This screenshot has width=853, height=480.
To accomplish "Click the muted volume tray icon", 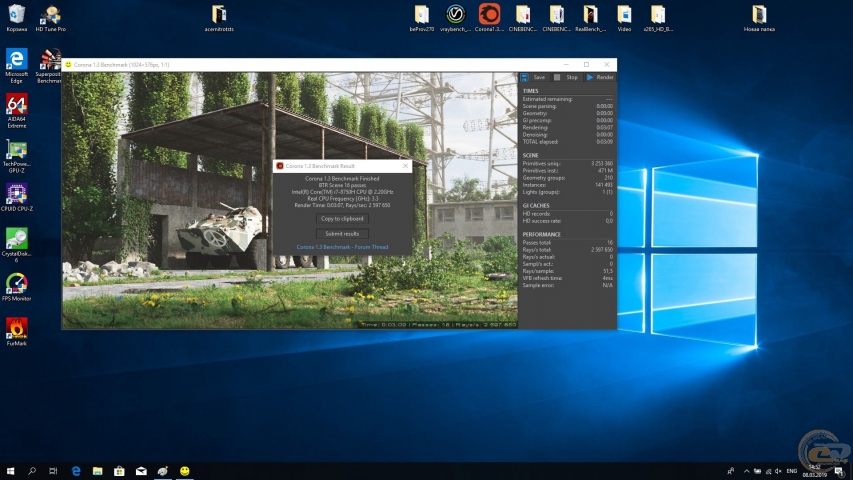I will pos(778,471).
